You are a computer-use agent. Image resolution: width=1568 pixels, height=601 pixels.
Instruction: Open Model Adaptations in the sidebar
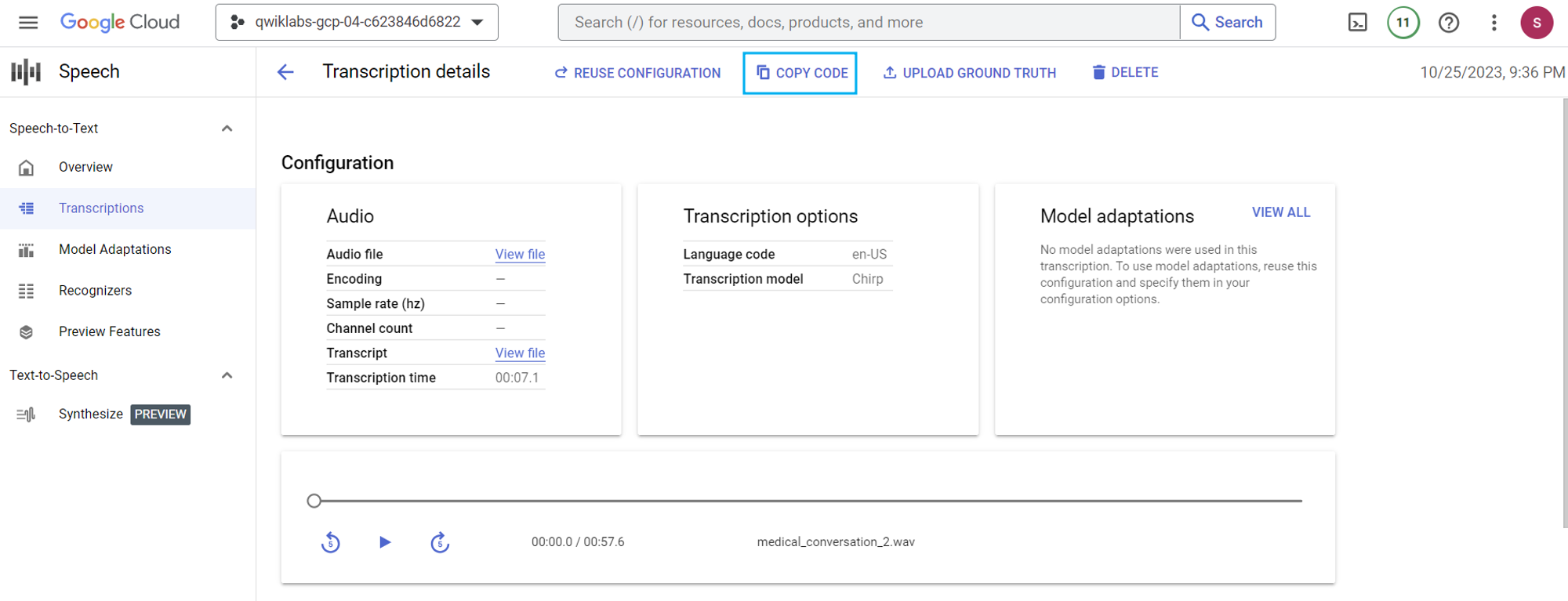coord(114,249)
